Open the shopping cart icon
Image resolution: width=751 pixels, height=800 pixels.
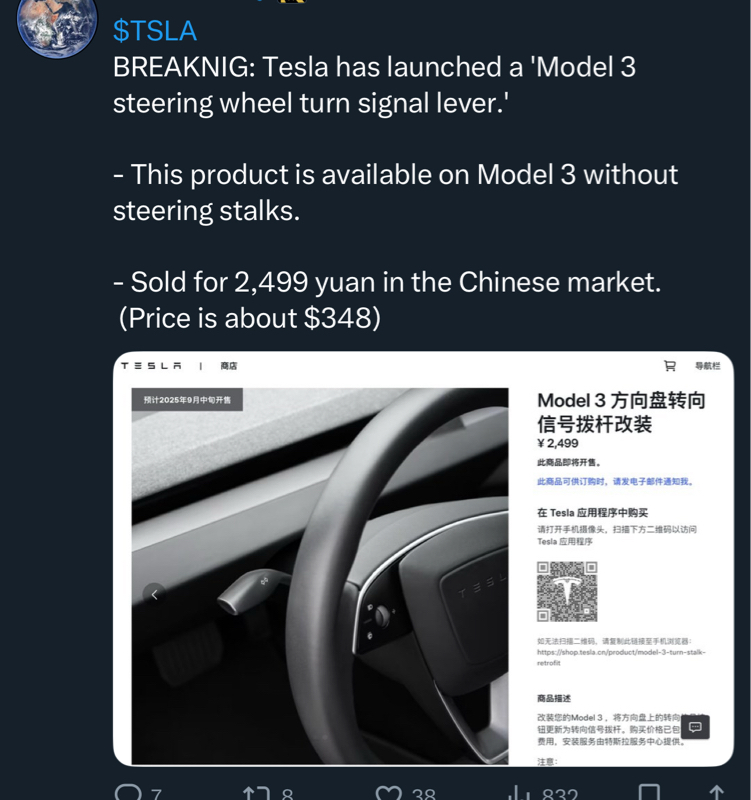point(670,366)
